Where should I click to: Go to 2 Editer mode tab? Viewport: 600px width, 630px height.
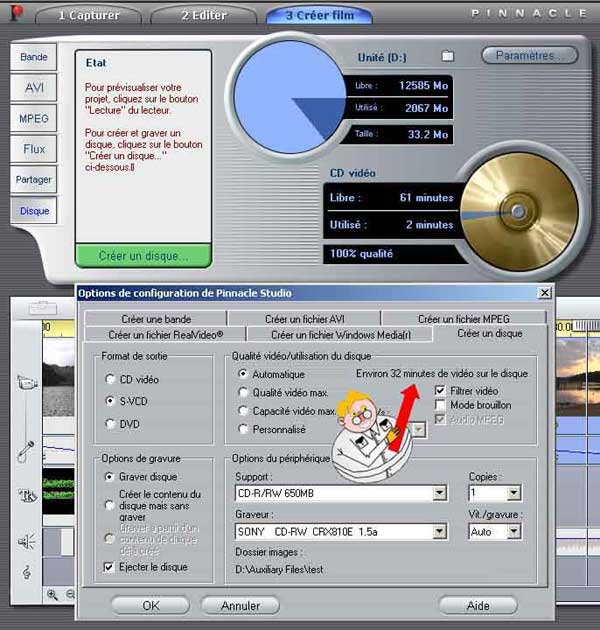[204, 15]
